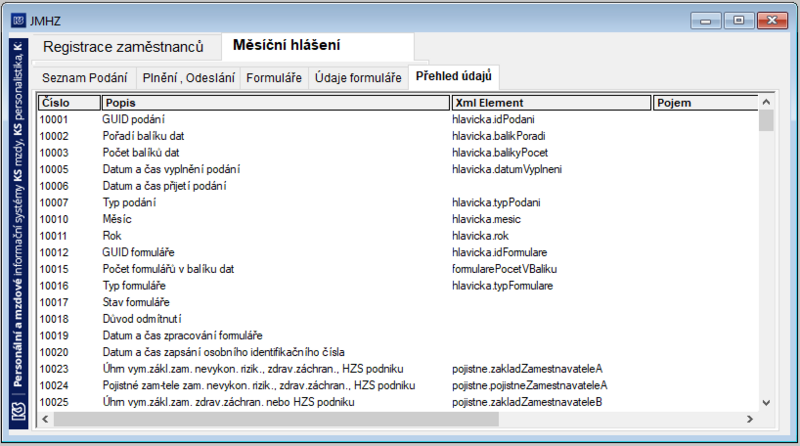The height and width of the screenshot is (446, 800).
Task: Minimize the JMHZ window
Action: 706,21
